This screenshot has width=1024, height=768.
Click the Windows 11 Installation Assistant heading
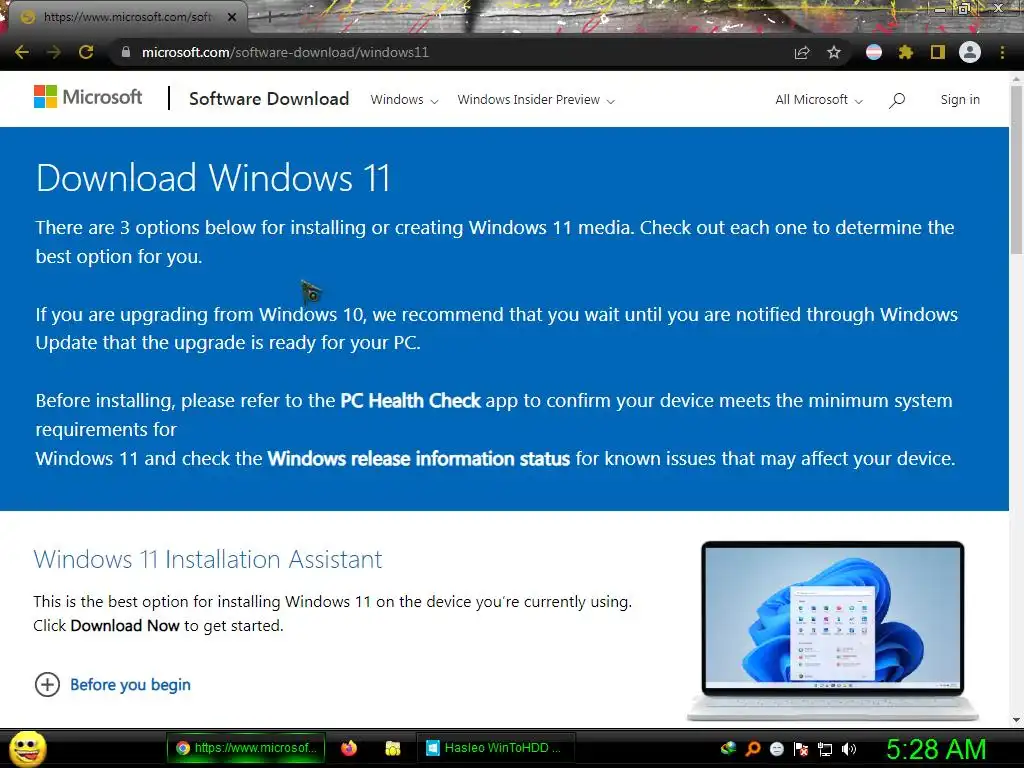208,560
